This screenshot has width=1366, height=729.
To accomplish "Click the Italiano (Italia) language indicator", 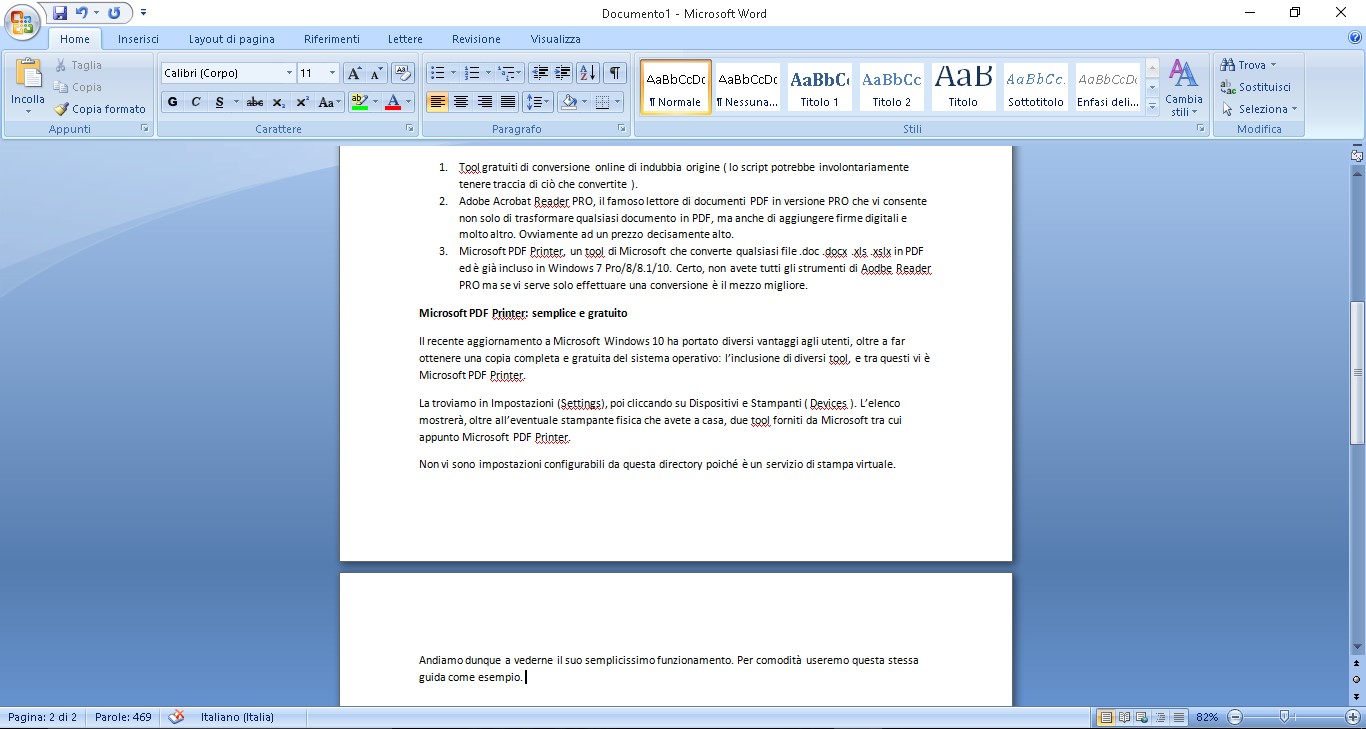I will 237,717.
